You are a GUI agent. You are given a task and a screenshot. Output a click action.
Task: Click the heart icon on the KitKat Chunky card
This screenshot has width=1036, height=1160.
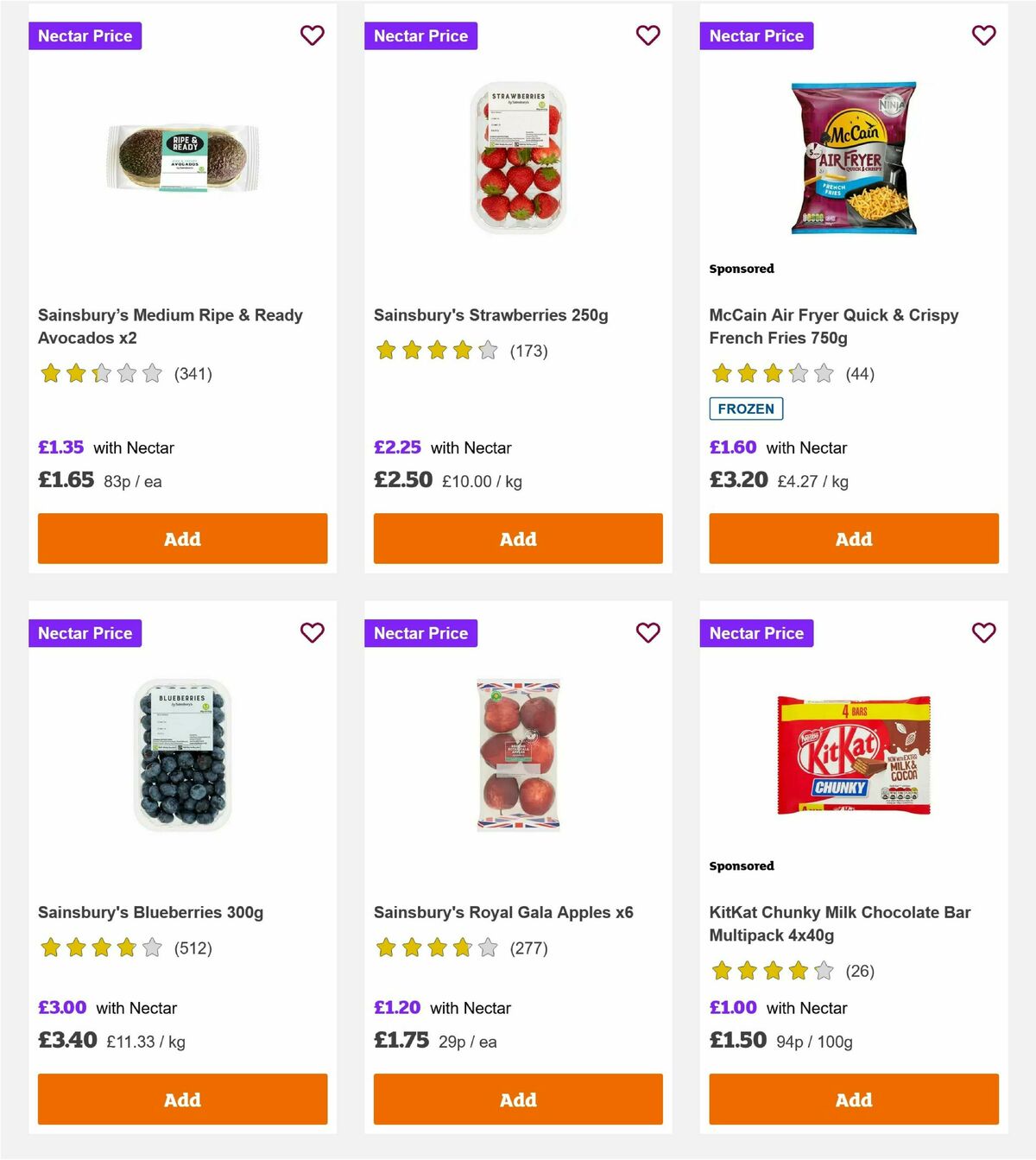983,632
